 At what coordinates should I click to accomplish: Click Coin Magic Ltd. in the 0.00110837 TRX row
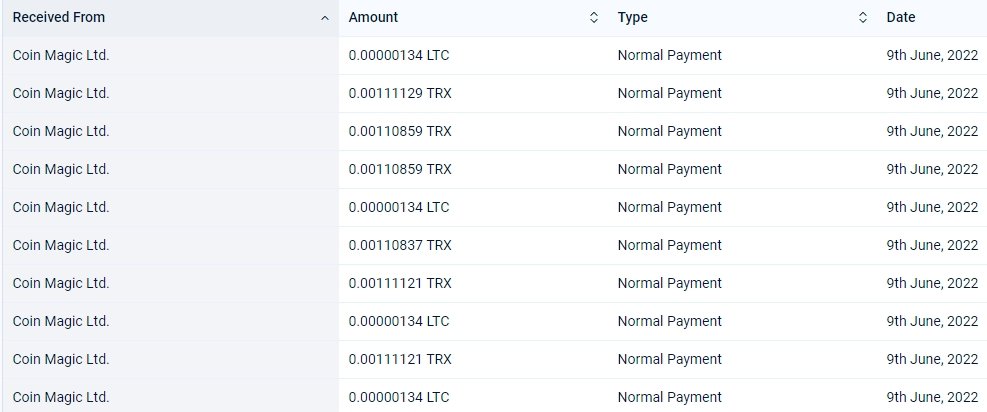pyautogui.click(x=61, y=245)
